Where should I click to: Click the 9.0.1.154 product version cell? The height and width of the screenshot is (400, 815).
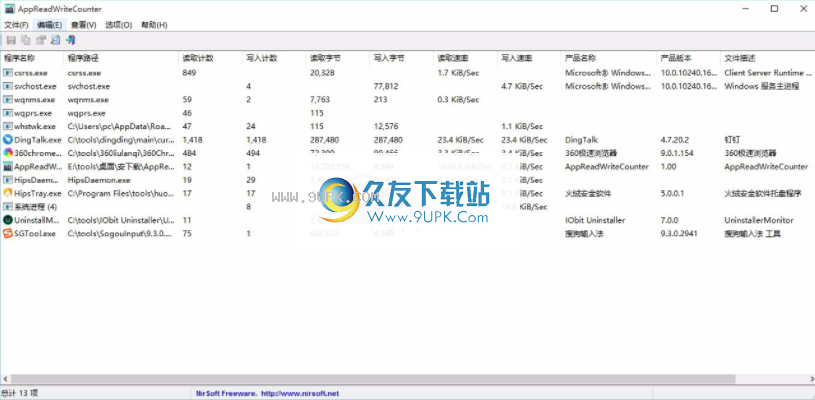679,153
